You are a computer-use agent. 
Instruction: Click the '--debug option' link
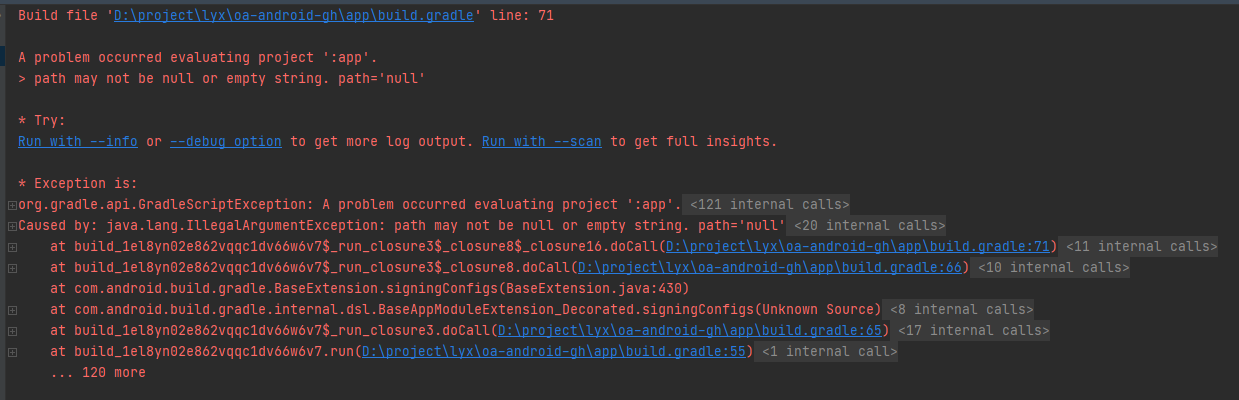point(225,141)
